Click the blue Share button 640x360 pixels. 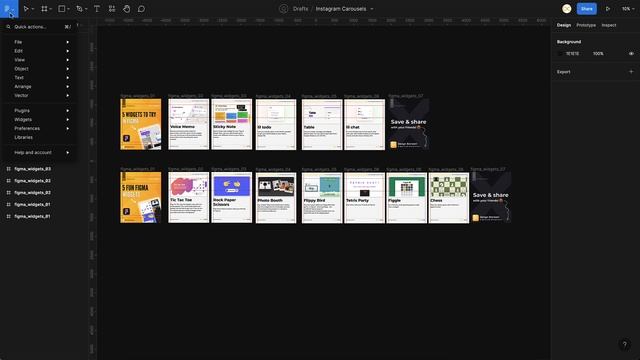[x=587, y=9]
